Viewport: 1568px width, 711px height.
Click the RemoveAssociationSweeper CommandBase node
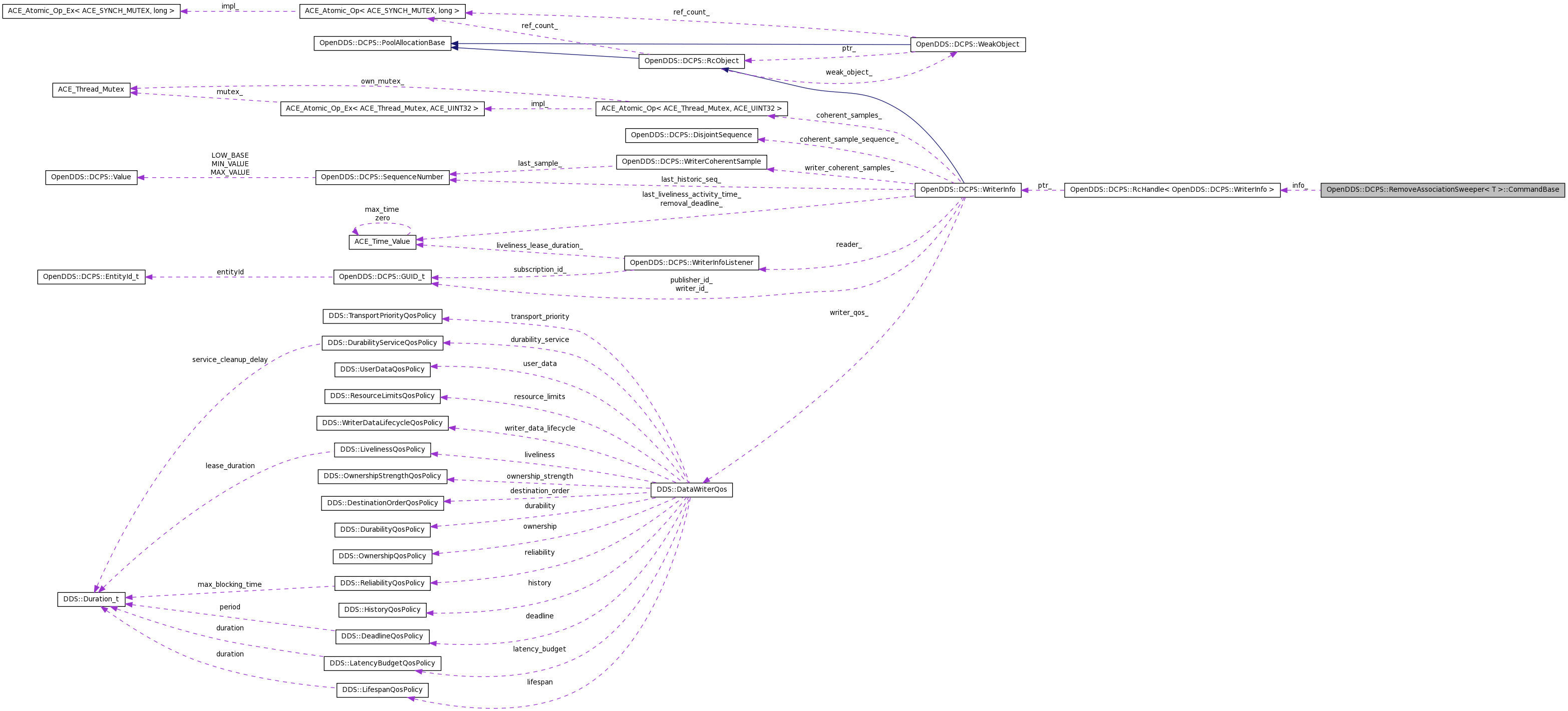click(1443, 190)
